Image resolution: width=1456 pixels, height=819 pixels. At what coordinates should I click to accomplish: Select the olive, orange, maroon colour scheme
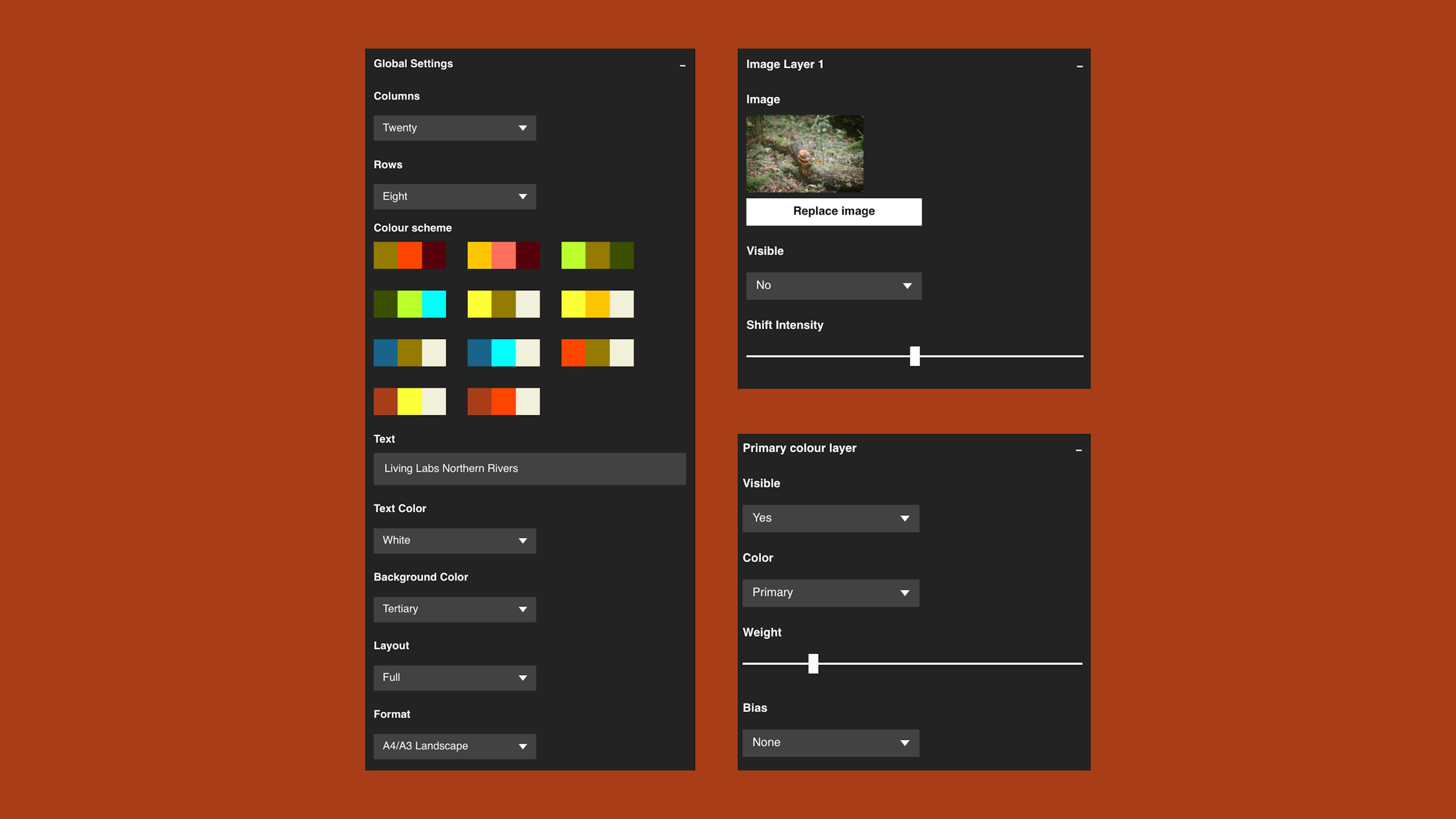[x=409, y=255]
